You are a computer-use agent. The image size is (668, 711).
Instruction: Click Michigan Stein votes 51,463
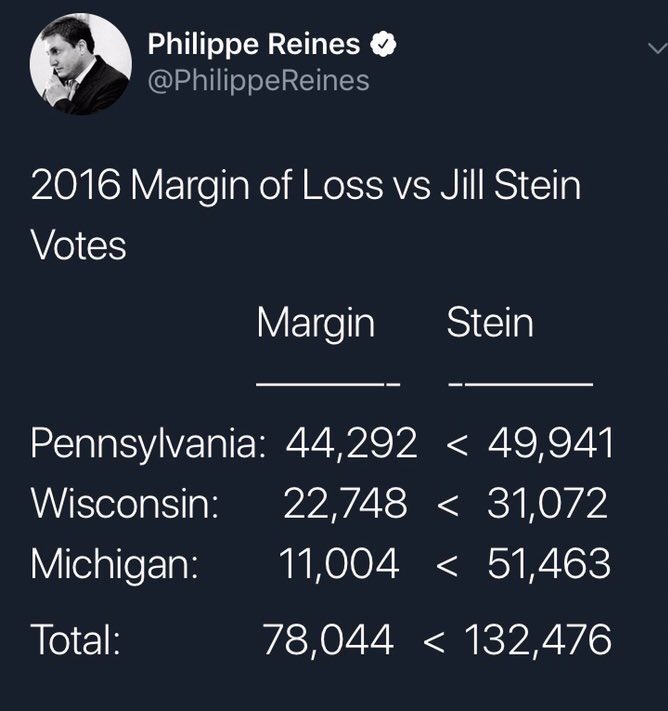point(549,564)
